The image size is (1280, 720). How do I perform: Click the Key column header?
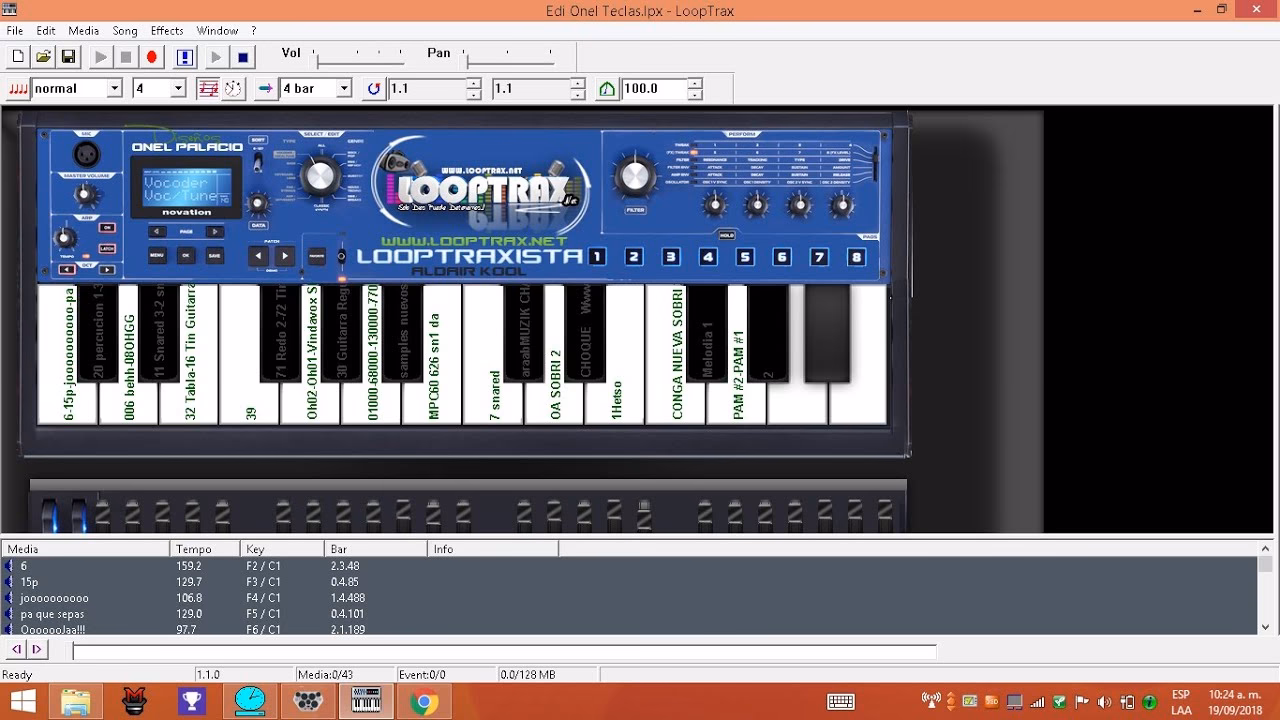tap(283, 549)
